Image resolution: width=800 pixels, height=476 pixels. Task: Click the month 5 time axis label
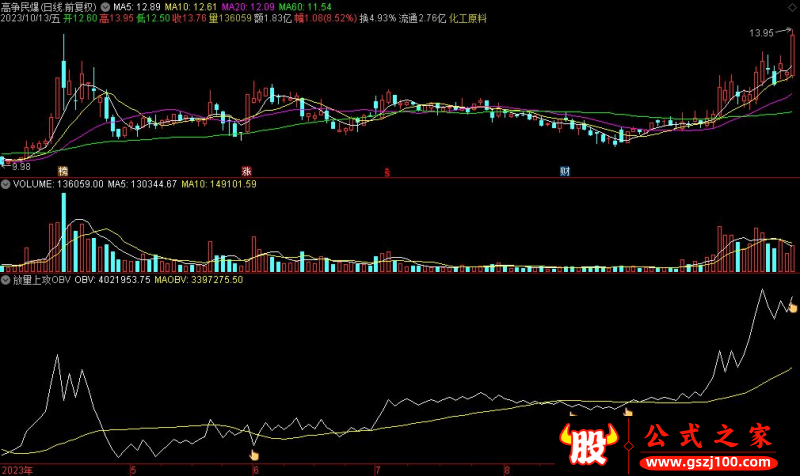tap(133, 470)
